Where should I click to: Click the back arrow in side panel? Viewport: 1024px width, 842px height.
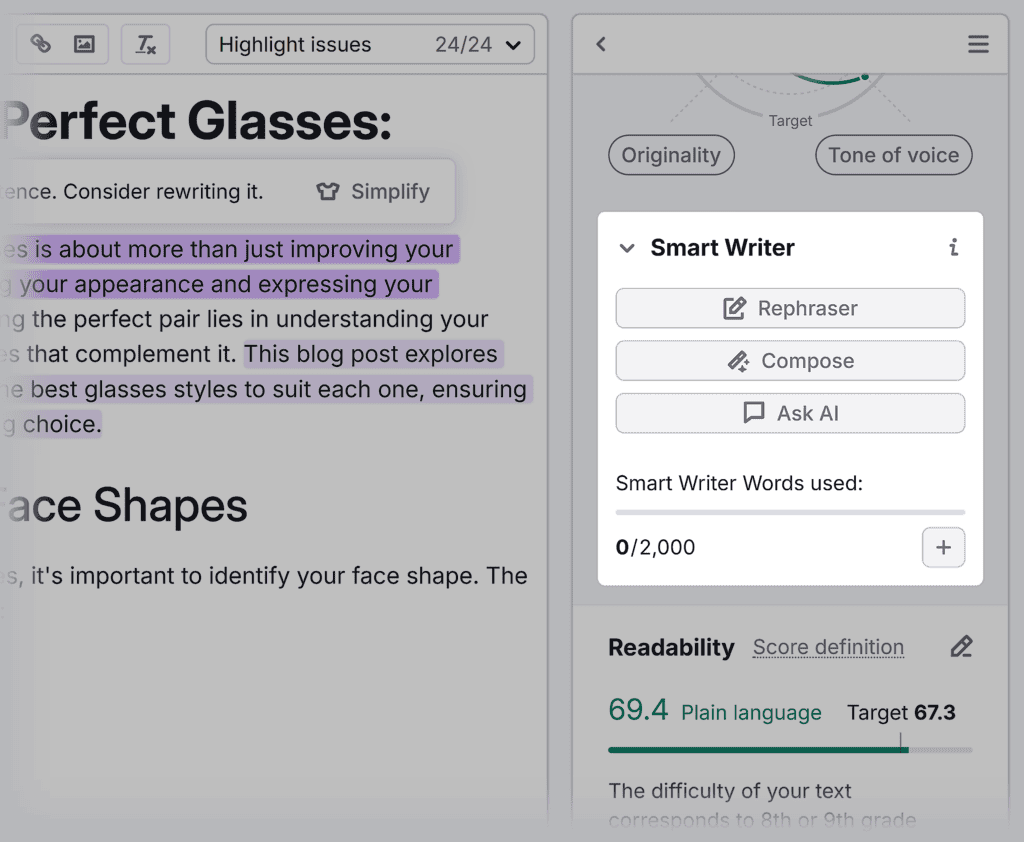pos(601,44)
